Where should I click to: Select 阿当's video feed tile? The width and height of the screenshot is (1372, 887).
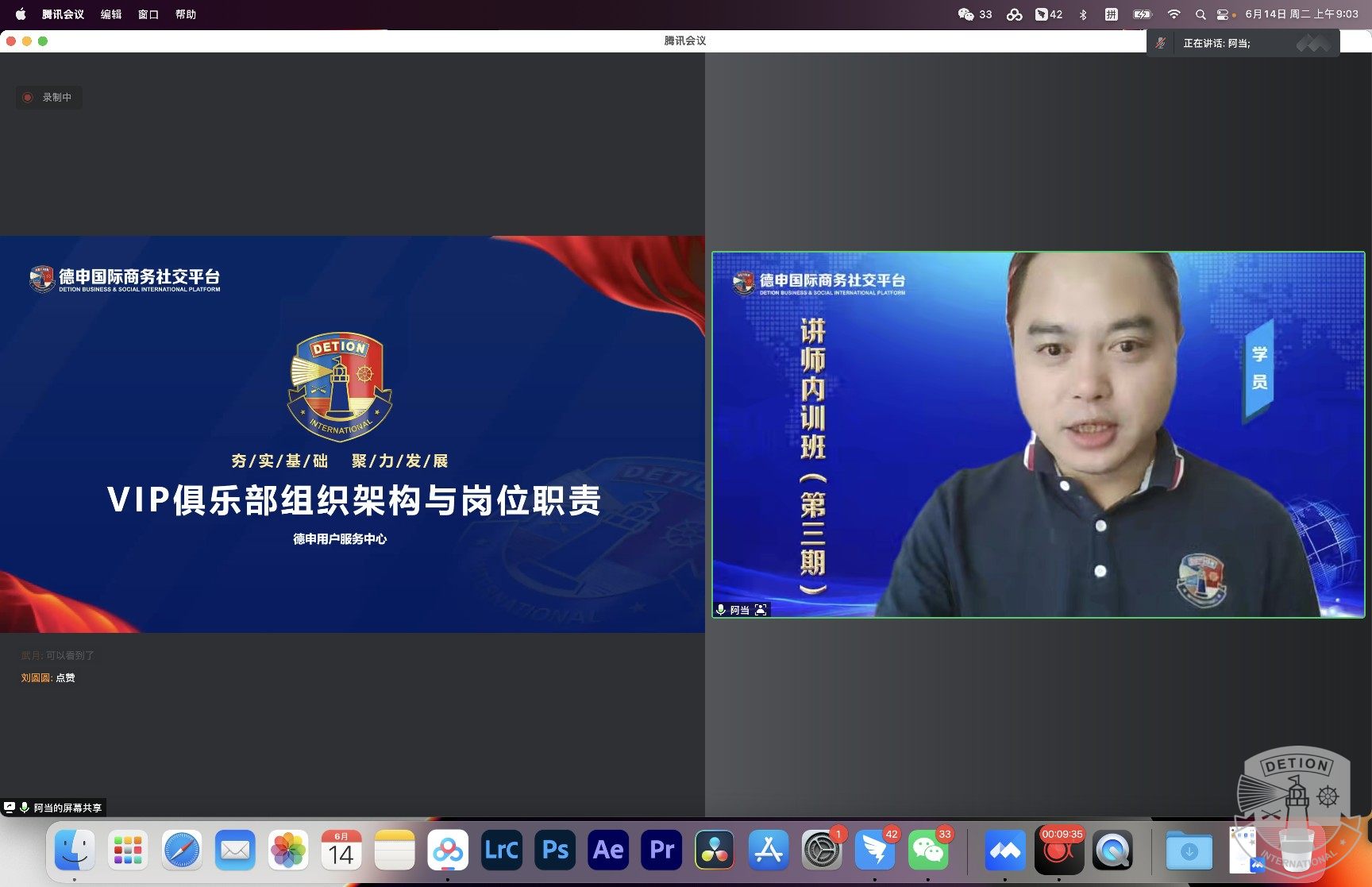(1039, 434)
